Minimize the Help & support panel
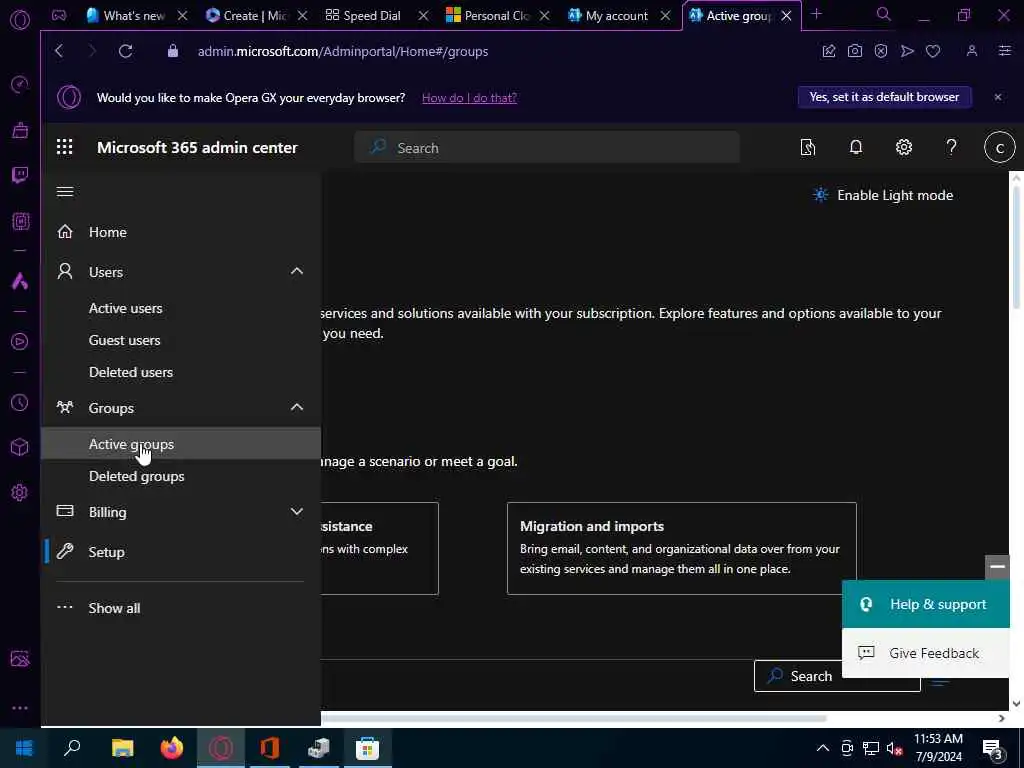The height and width of the screenshot is (768, 1024). 997,567
